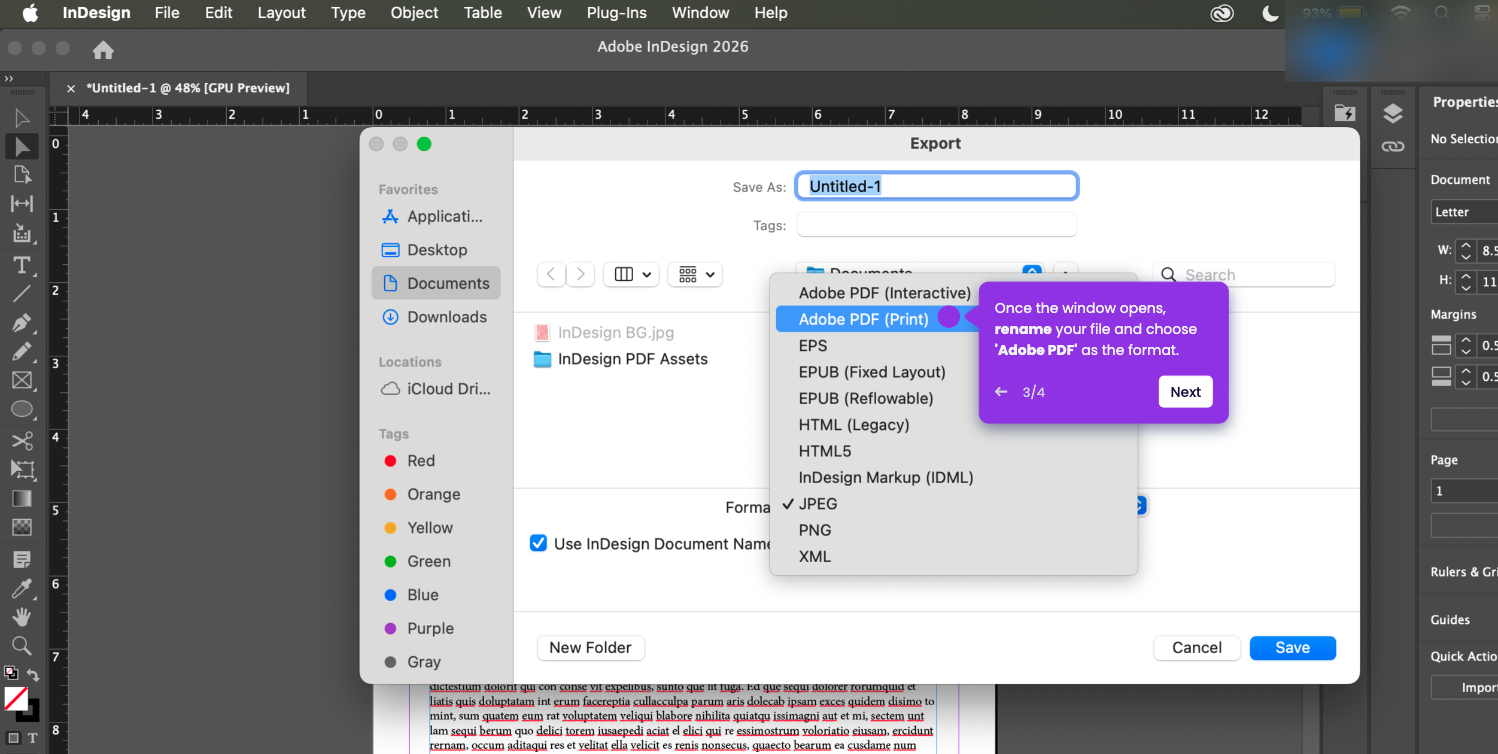Select the Page tool
This screenshot has height=754, width=1498.
point(22,175)
